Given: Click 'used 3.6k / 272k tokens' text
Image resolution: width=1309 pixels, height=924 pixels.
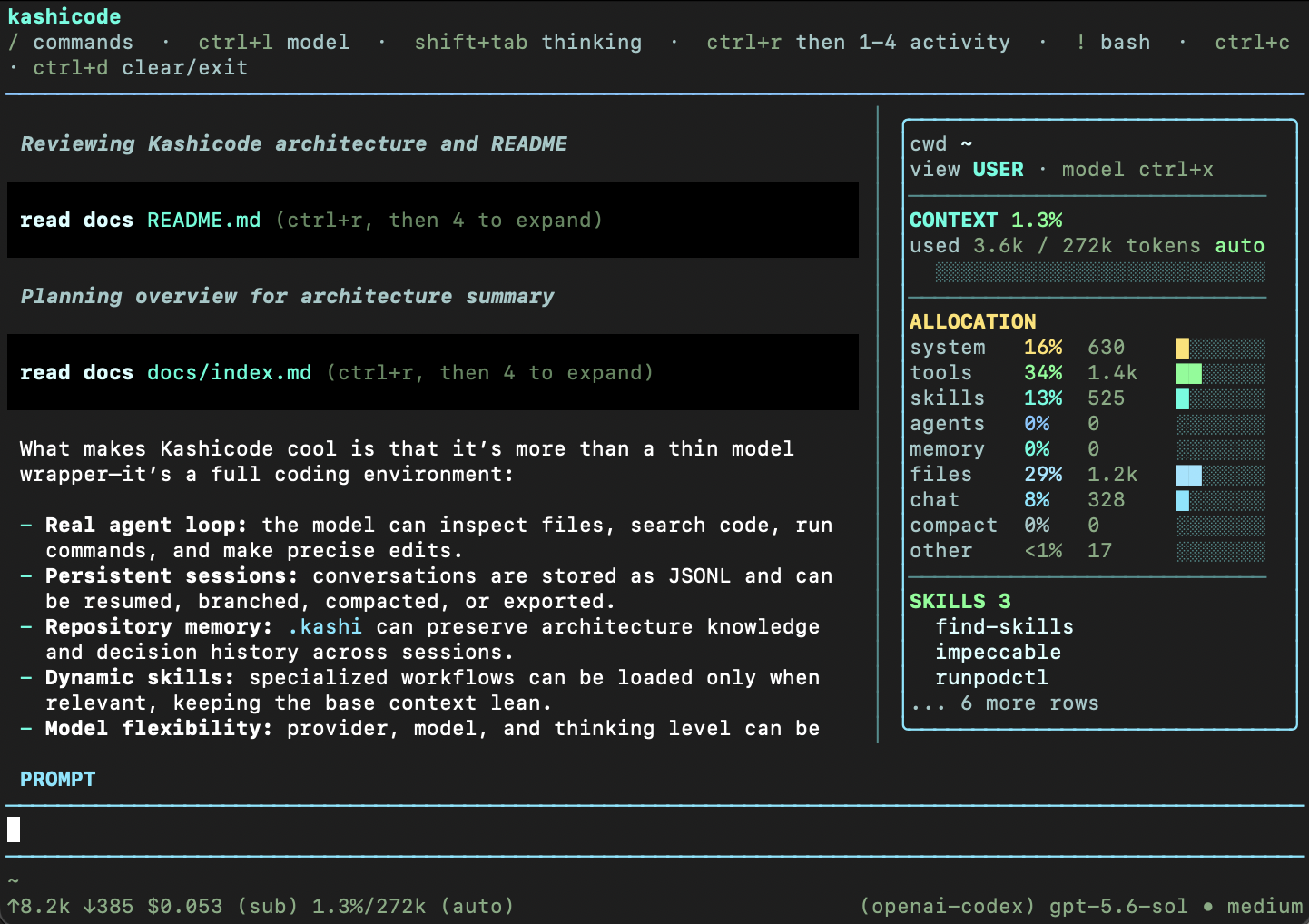Looking at the screenshot, I should coord(1056,245).
